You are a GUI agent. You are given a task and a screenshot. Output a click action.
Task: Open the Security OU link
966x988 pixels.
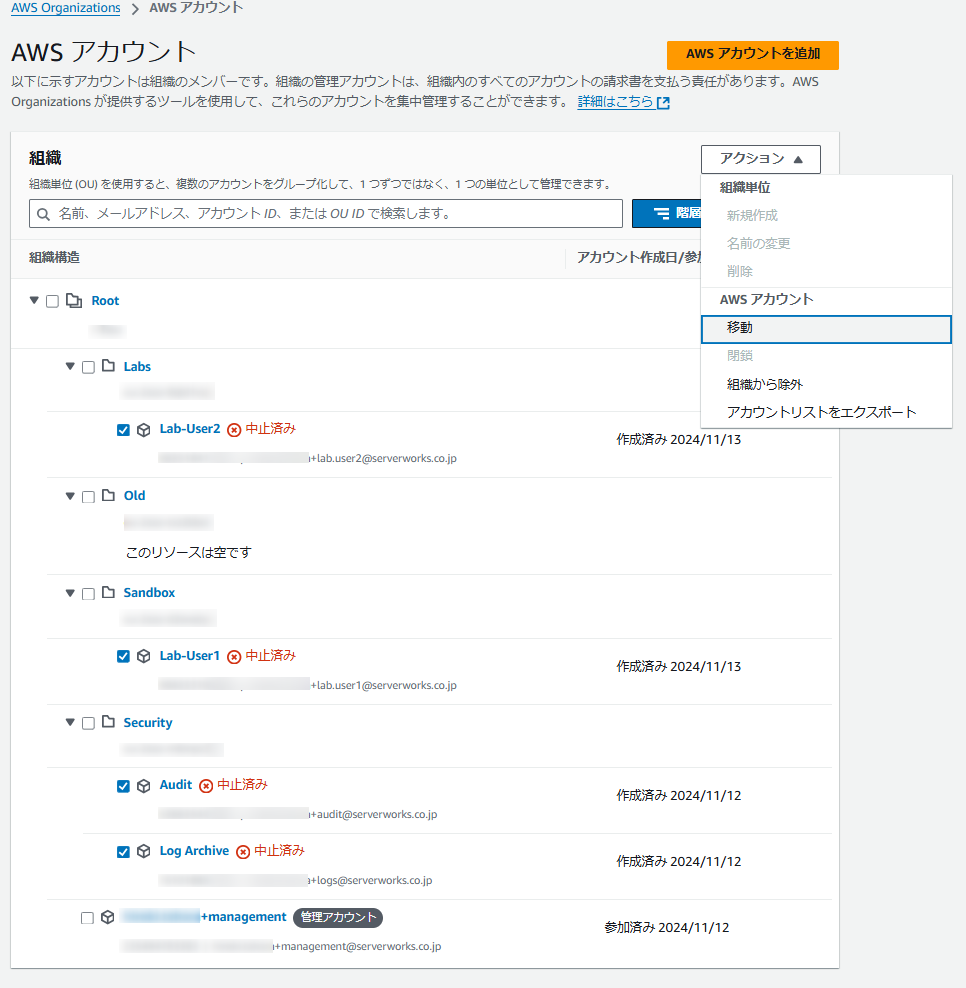[147, 723]
